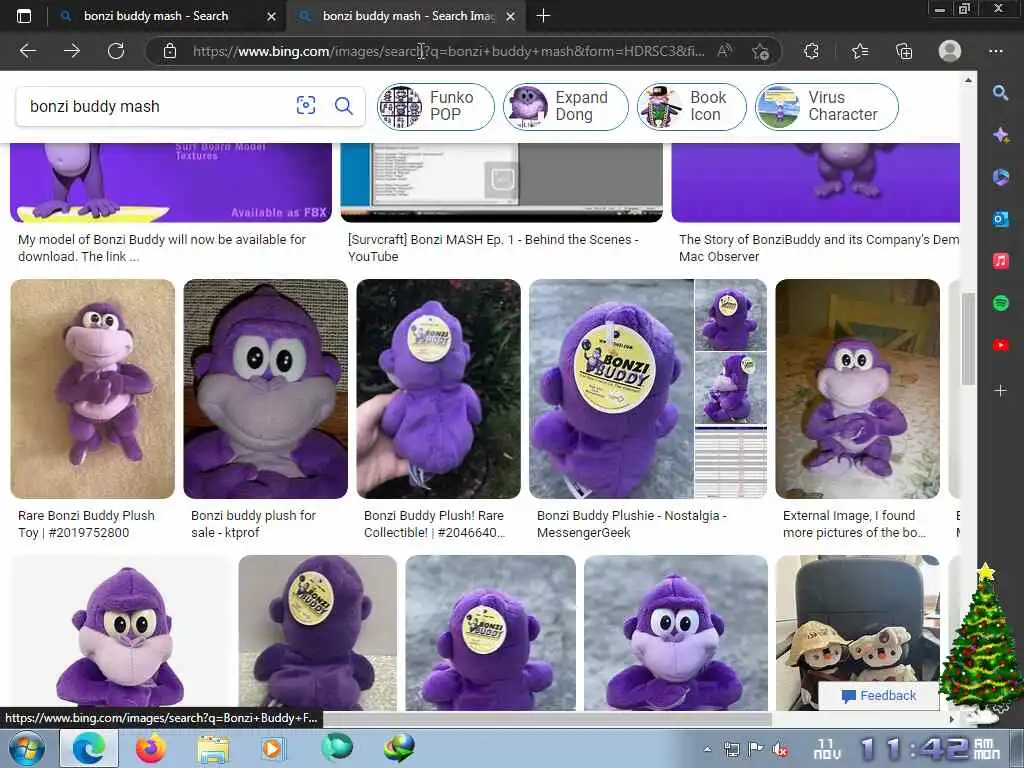Viewport: 1024px width, 768px height.
Task: Go forward with the browser forward arrow
Action: coord(72,51)
